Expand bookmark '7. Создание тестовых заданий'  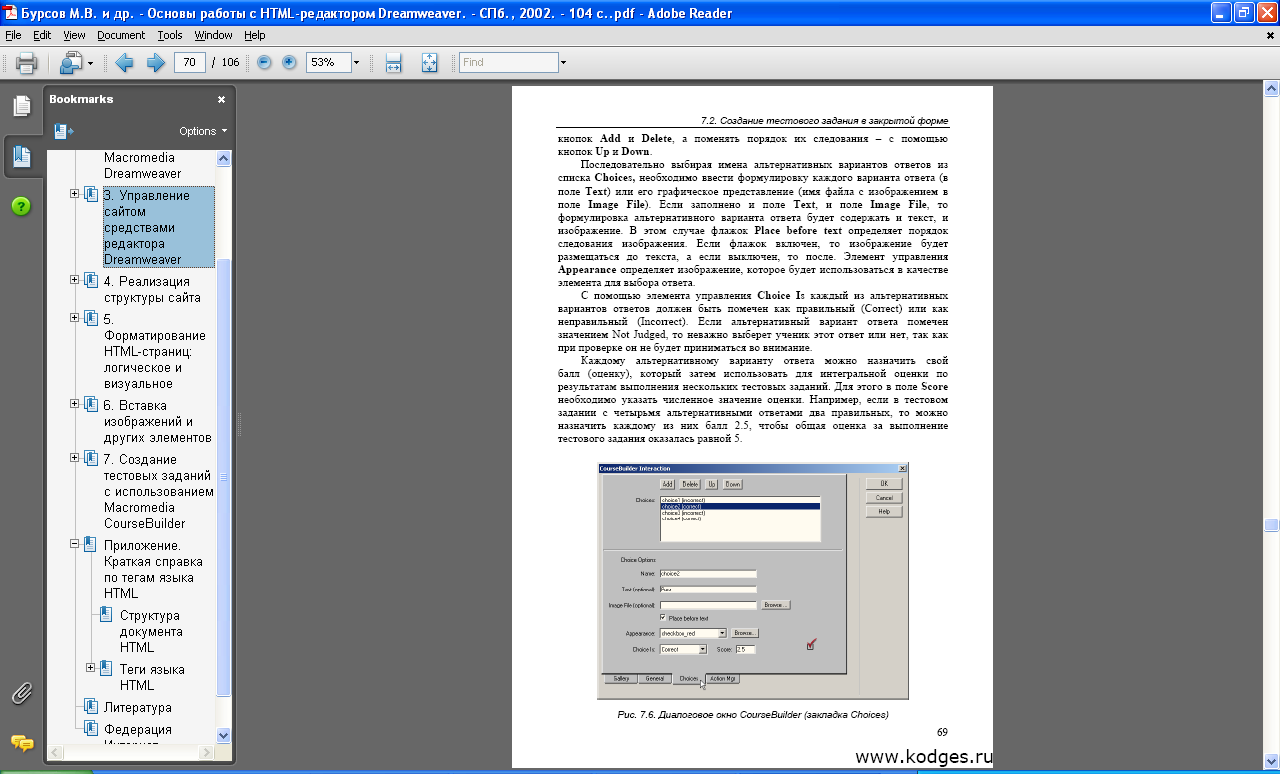click(75, 458)
